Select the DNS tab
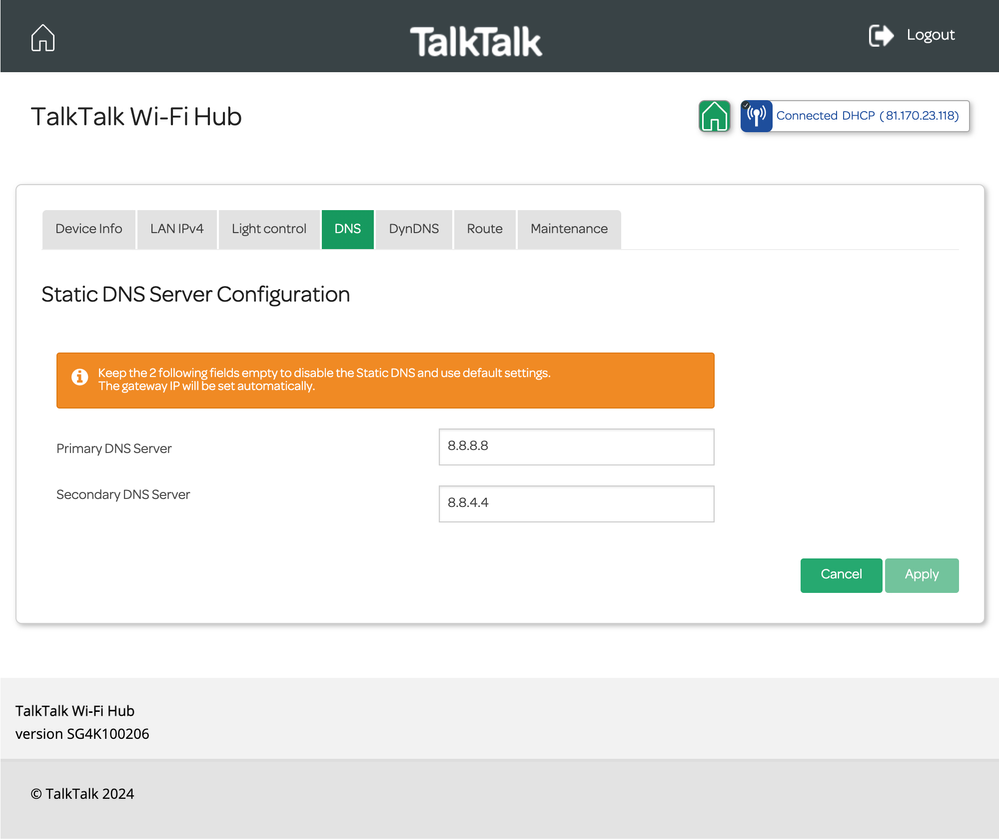The height and width of the screenshot is (840, 999). point(348,229)
